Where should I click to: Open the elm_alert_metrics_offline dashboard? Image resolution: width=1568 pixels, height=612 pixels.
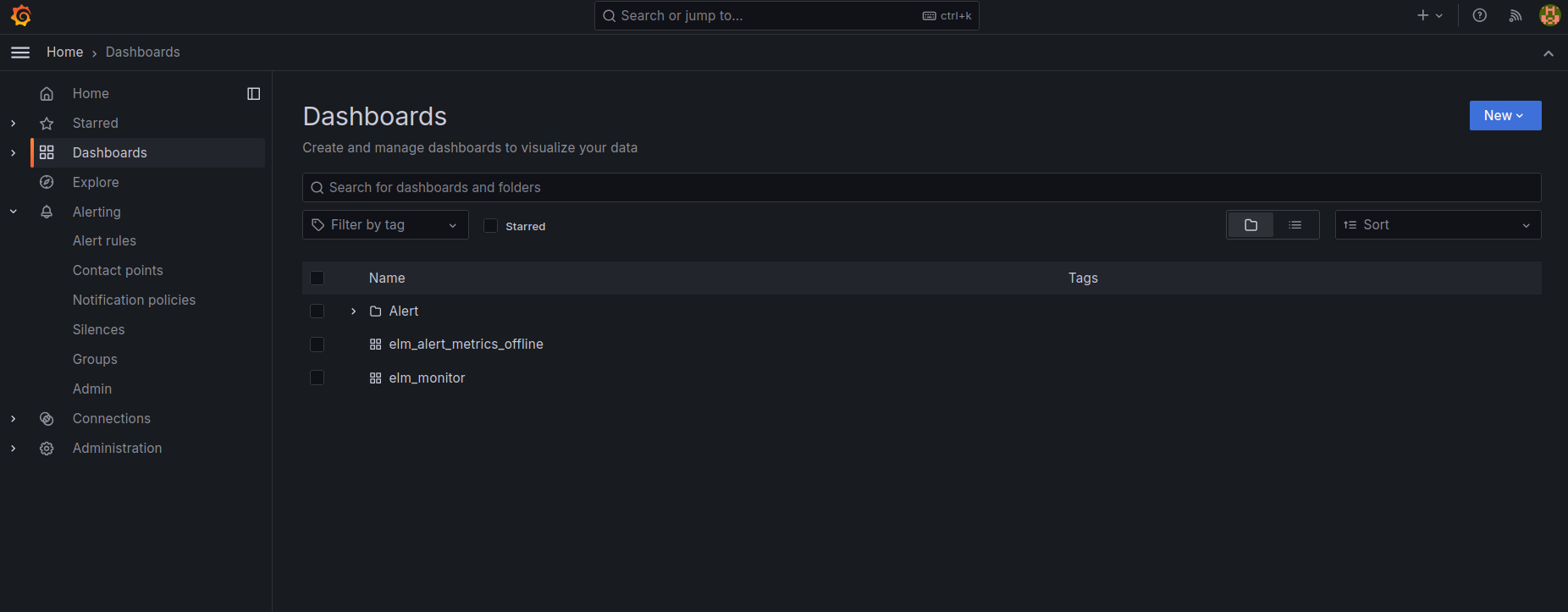coord(466,345)
